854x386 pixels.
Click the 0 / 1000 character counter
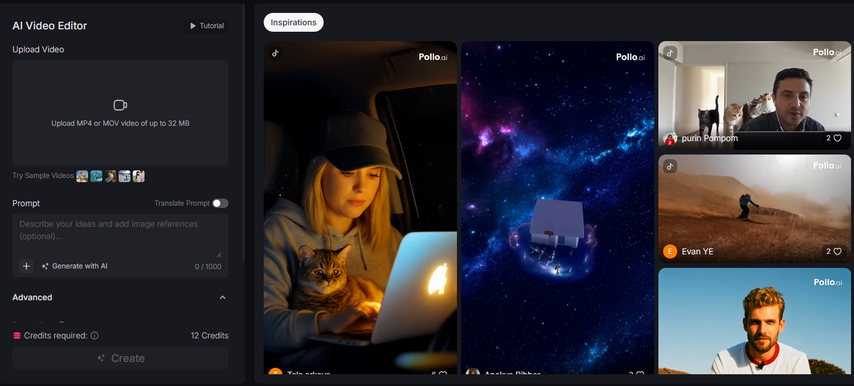pyautogui.click(x=208, y=266)
